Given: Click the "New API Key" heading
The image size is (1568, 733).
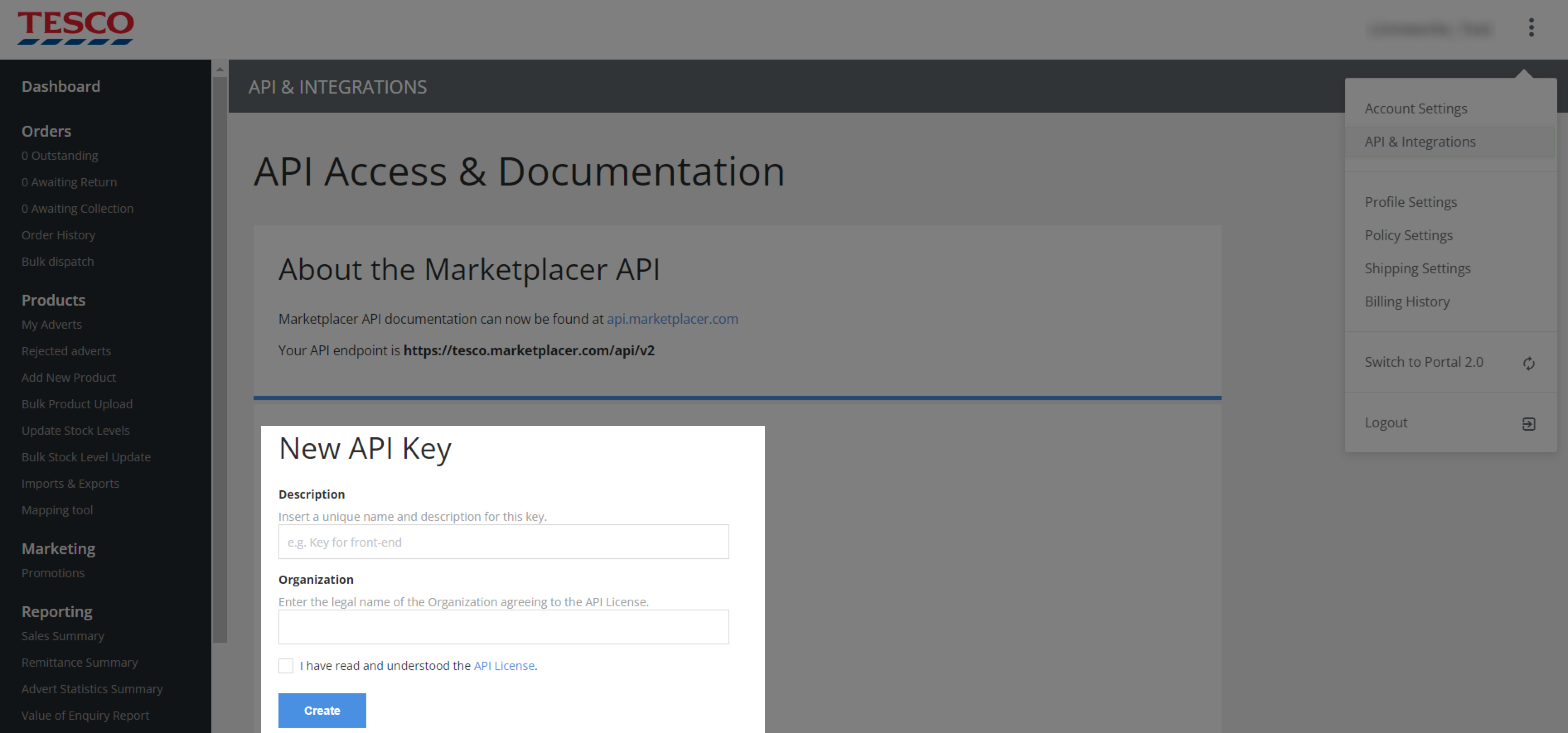Looking at the screenshot, I should pos(365,448).
